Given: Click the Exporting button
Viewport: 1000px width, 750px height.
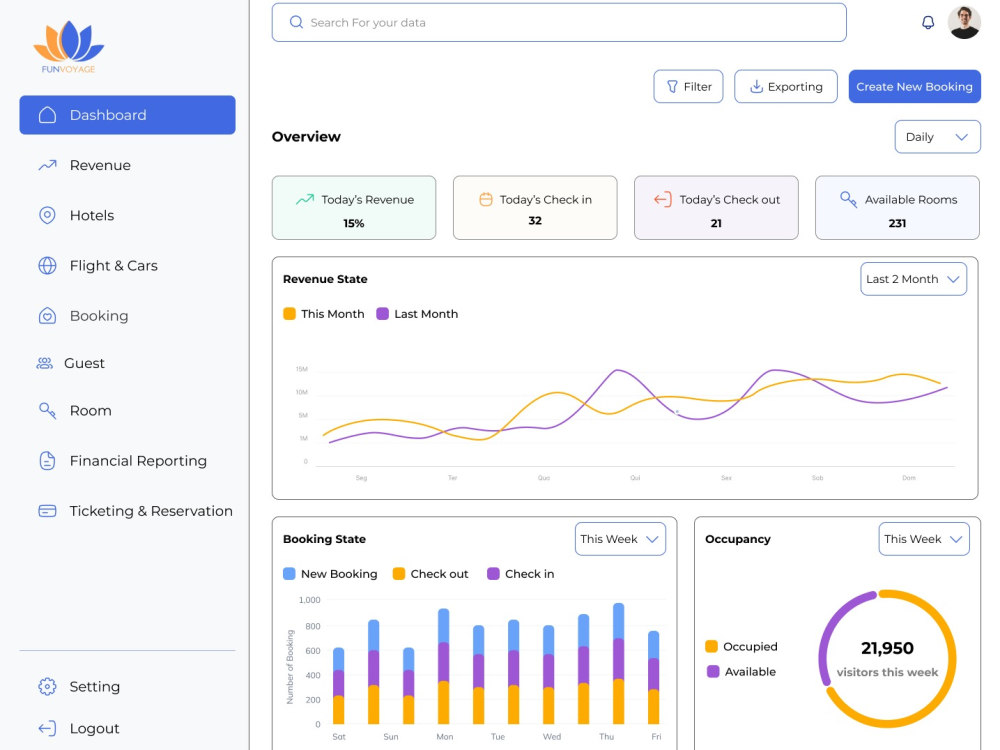Looking at the screenshot, I should [x=786, y=86].
